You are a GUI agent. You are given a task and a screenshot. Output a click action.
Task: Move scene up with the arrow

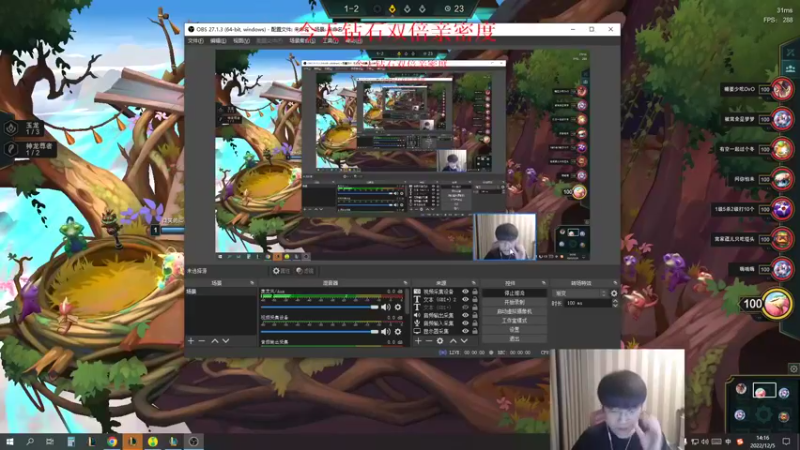click(x=215, y=341)
